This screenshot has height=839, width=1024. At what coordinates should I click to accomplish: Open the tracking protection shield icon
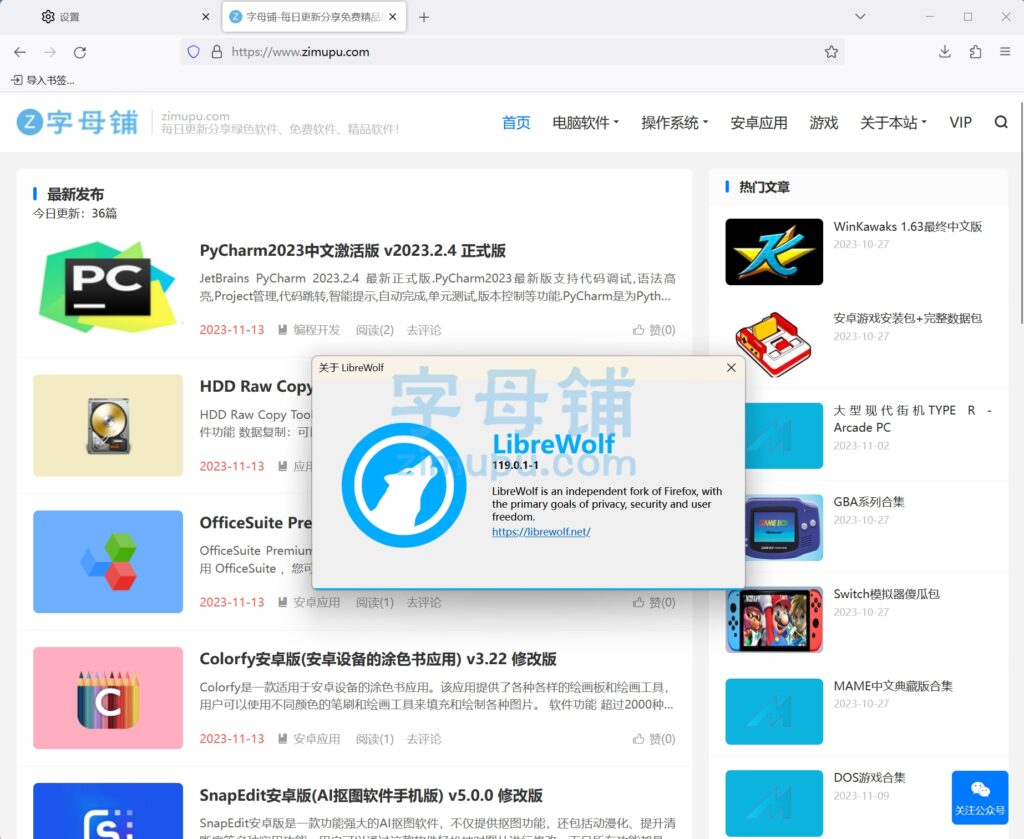(193, 52)
